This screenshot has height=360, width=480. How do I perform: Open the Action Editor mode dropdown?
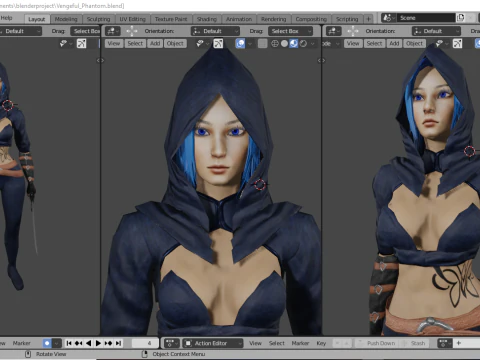click(213, 343)
